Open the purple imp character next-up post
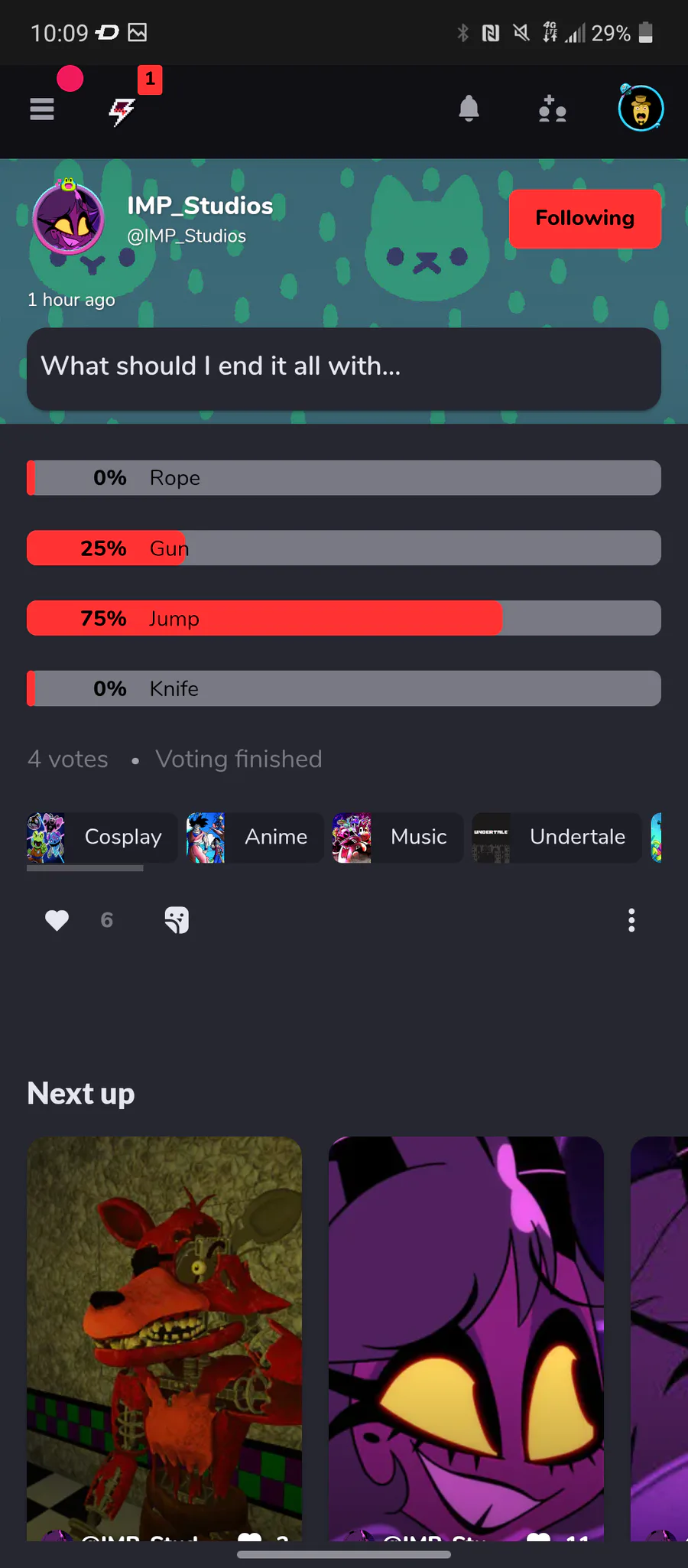This screenshot has width=688, height=1568. 466,1339
